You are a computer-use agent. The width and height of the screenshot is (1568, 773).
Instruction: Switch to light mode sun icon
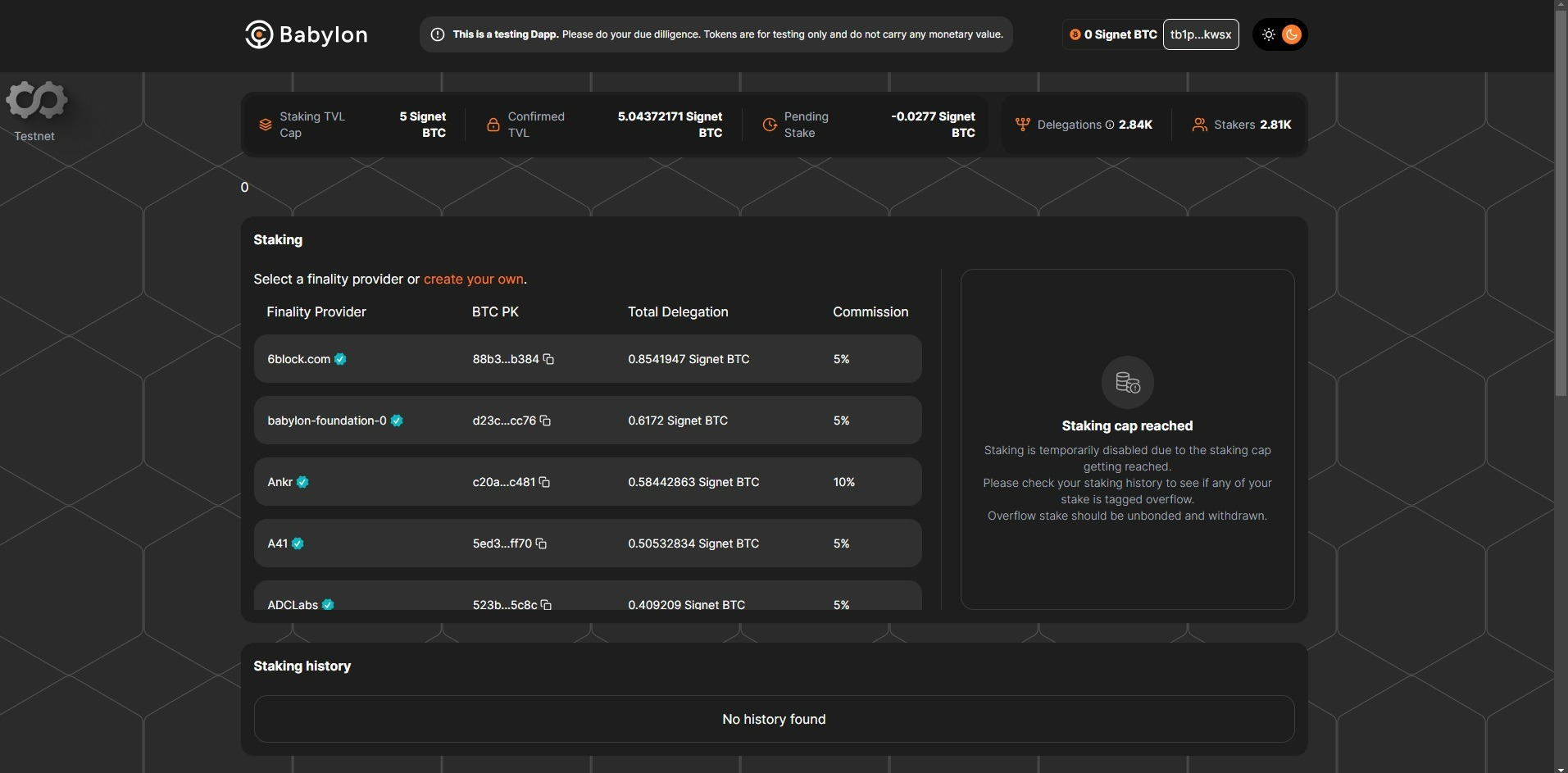click(1268, 34)
